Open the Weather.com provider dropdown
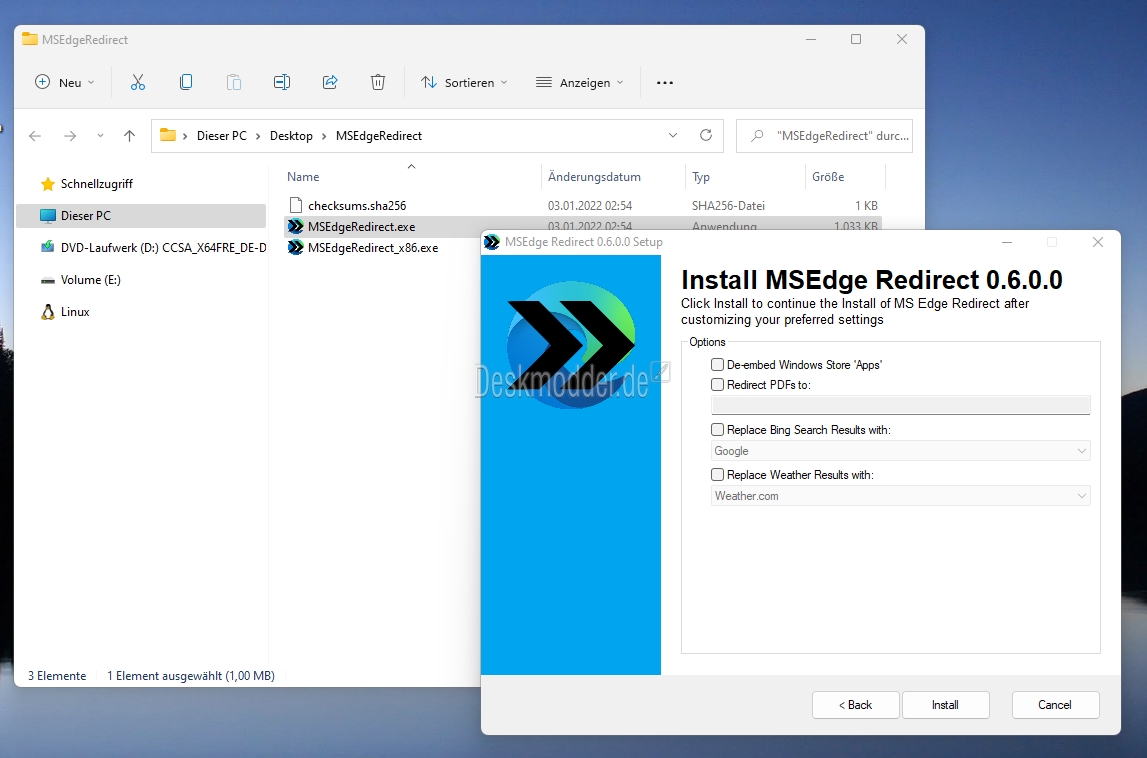The height and width of the screenshot is (758, 1147). (x=900, y=495)
